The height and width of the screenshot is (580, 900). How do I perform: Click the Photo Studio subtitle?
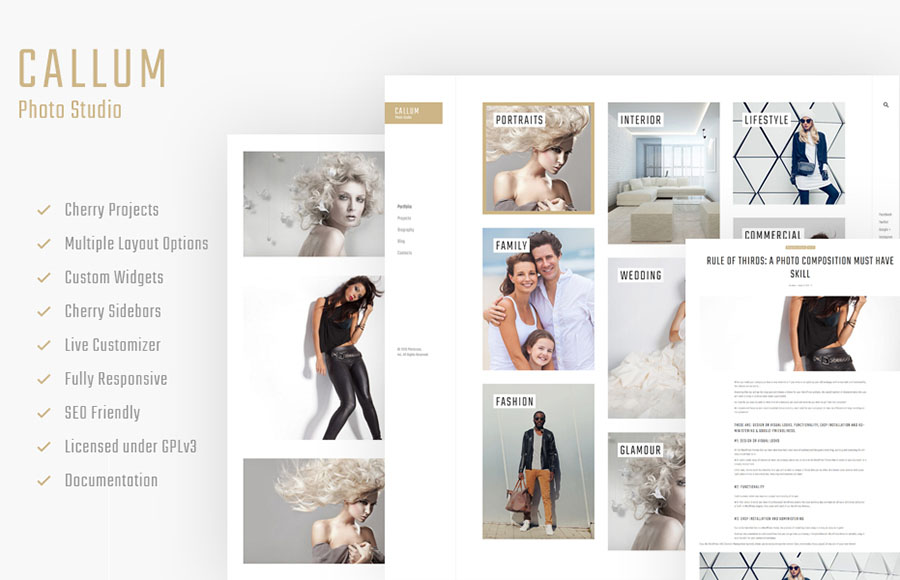69,109
